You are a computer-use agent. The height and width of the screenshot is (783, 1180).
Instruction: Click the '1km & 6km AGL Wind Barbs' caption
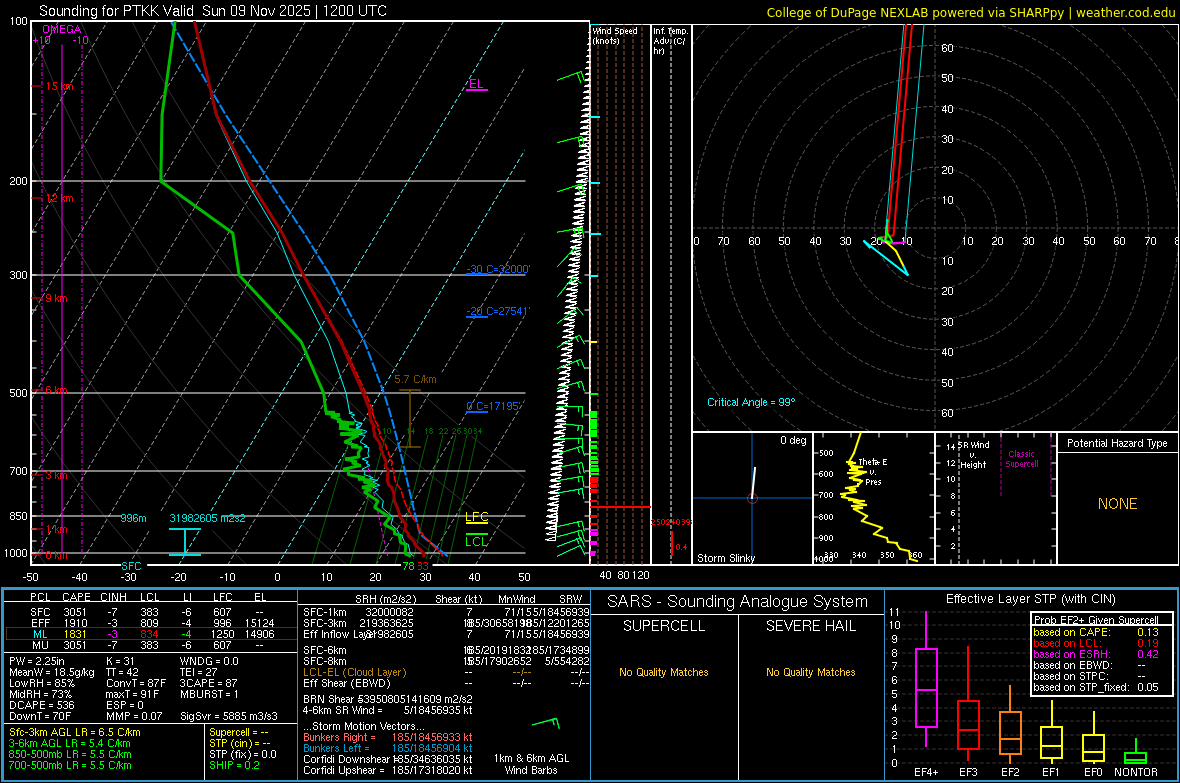tap(531, 764)
